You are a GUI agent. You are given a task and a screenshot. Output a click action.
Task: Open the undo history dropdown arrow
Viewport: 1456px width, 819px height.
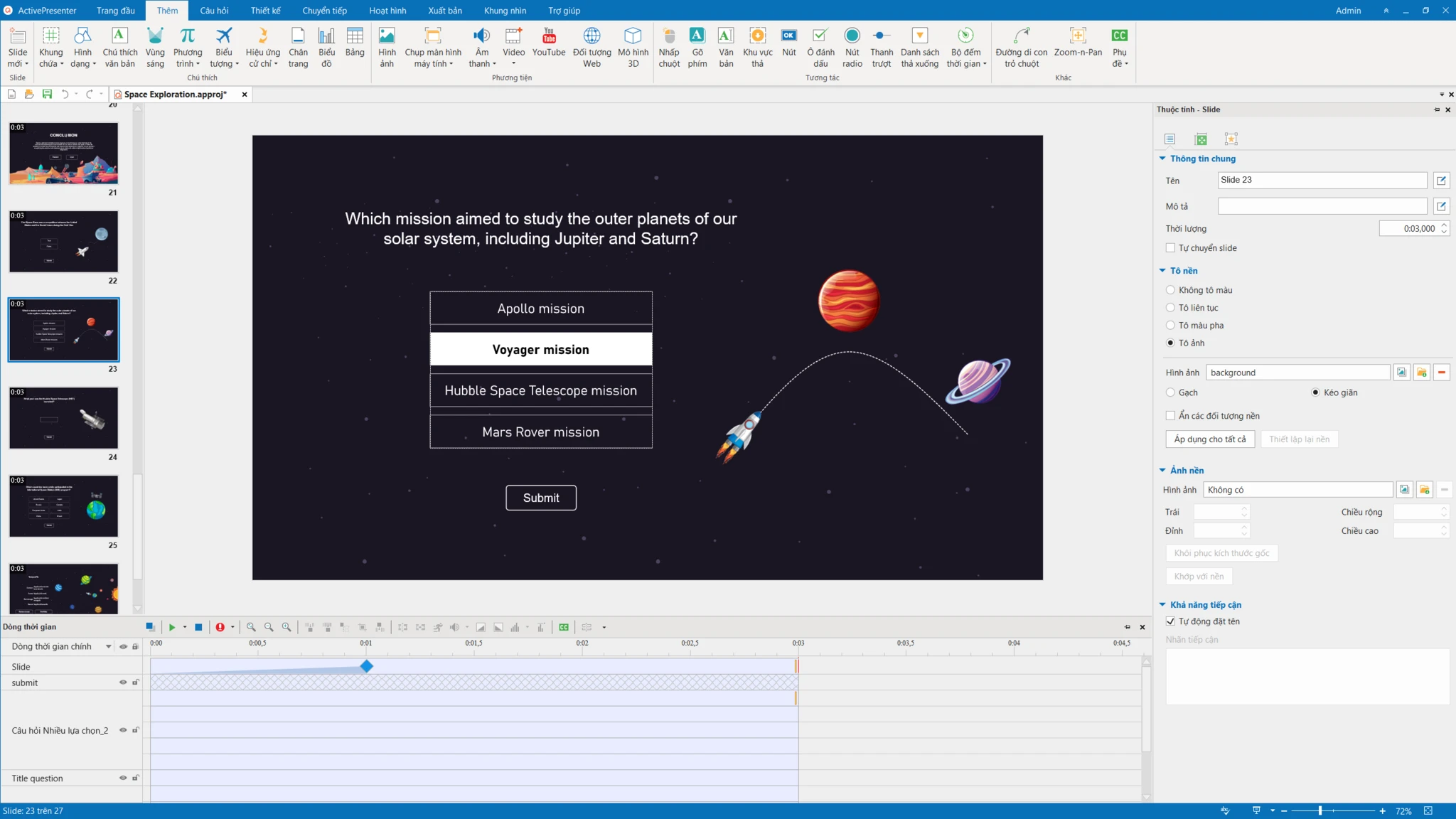[76, 94]
